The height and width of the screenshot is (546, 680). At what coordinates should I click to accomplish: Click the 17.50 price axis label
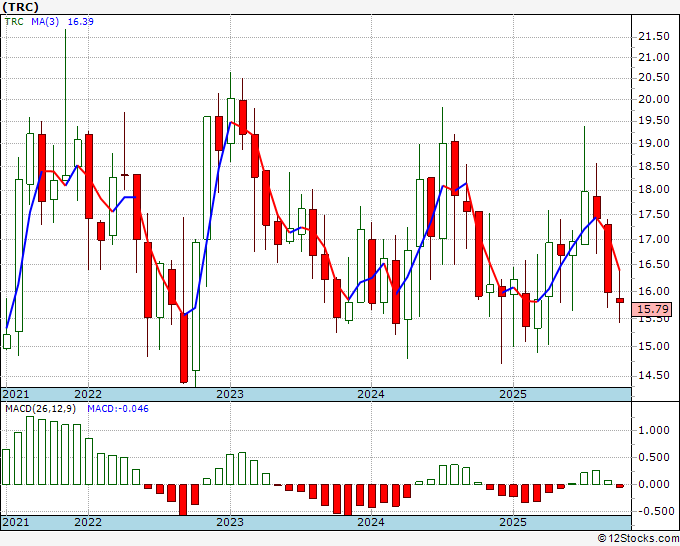point(654,214)
